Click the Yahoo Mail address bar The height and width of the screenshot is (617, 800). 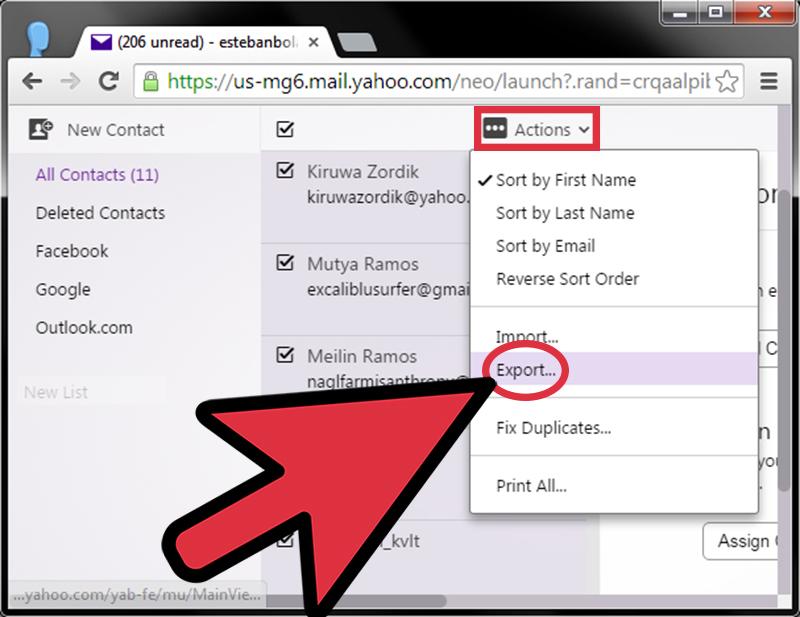(438, 81)
